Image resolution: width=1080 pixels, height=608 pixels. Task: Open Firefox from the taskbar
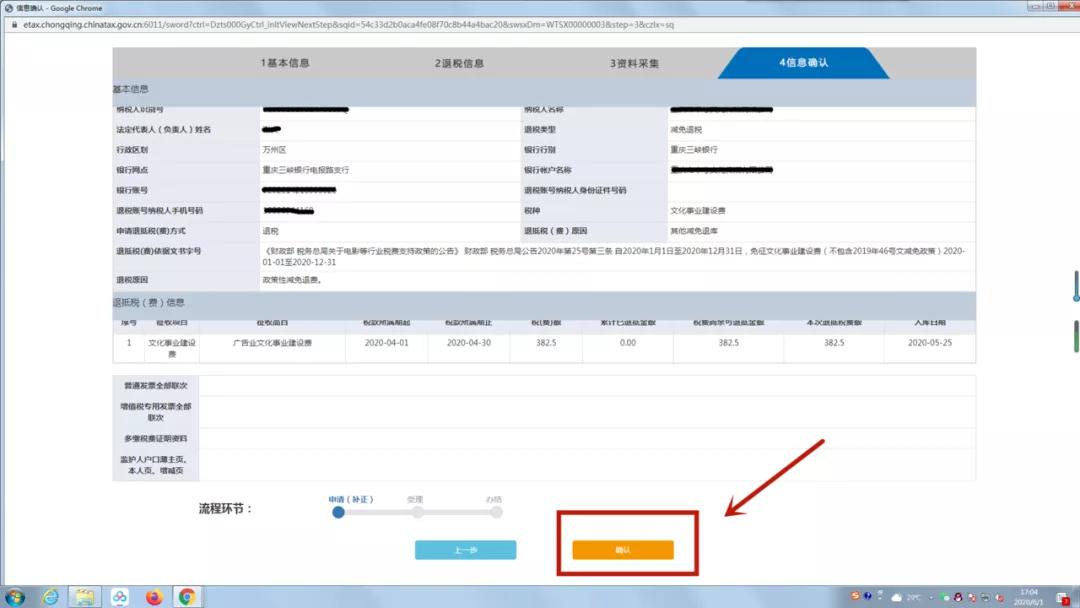(154, 598)
